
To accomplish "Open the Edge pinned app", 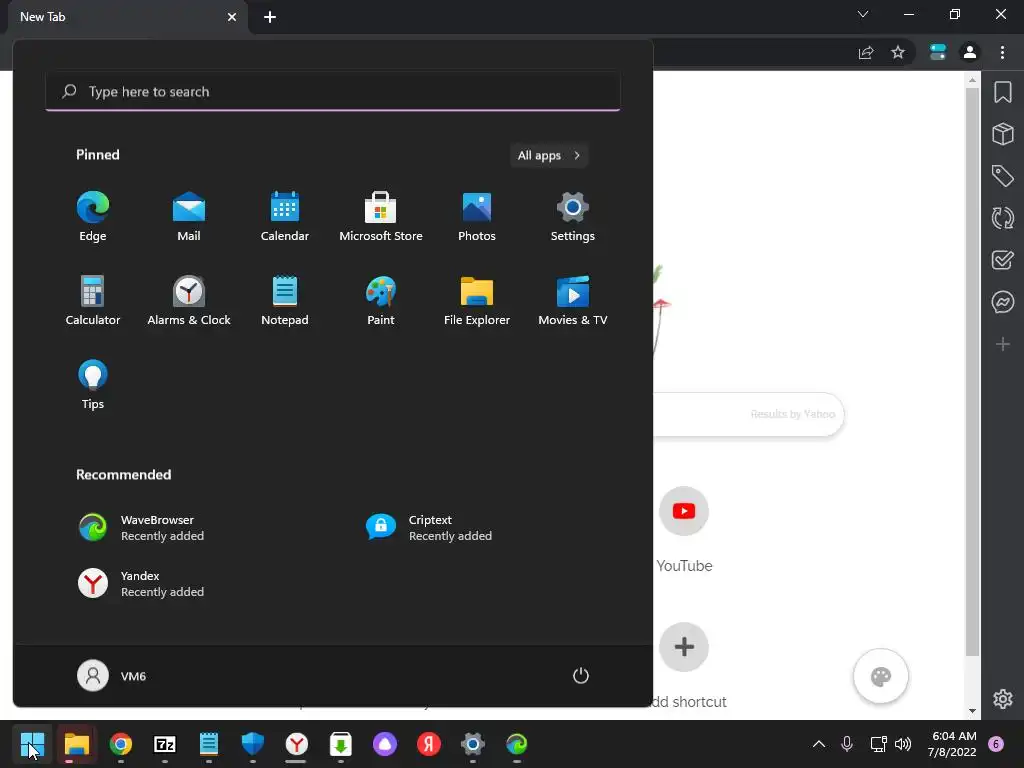I will (x=93, y=217).
